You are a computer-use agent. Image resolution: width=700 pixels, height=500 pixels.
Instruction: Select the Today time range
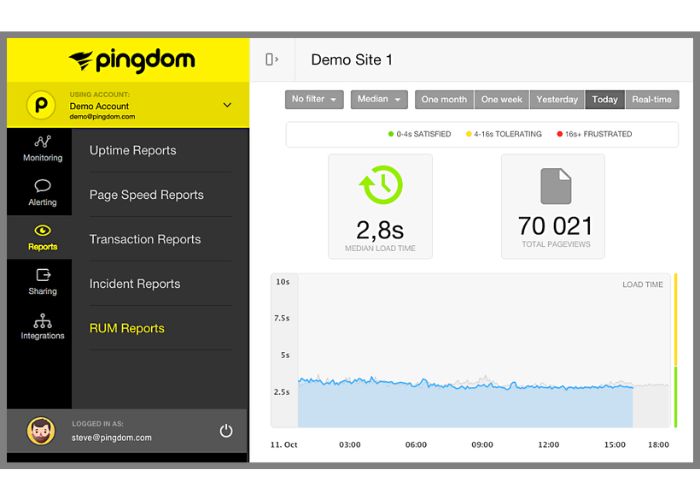[605, 100]
